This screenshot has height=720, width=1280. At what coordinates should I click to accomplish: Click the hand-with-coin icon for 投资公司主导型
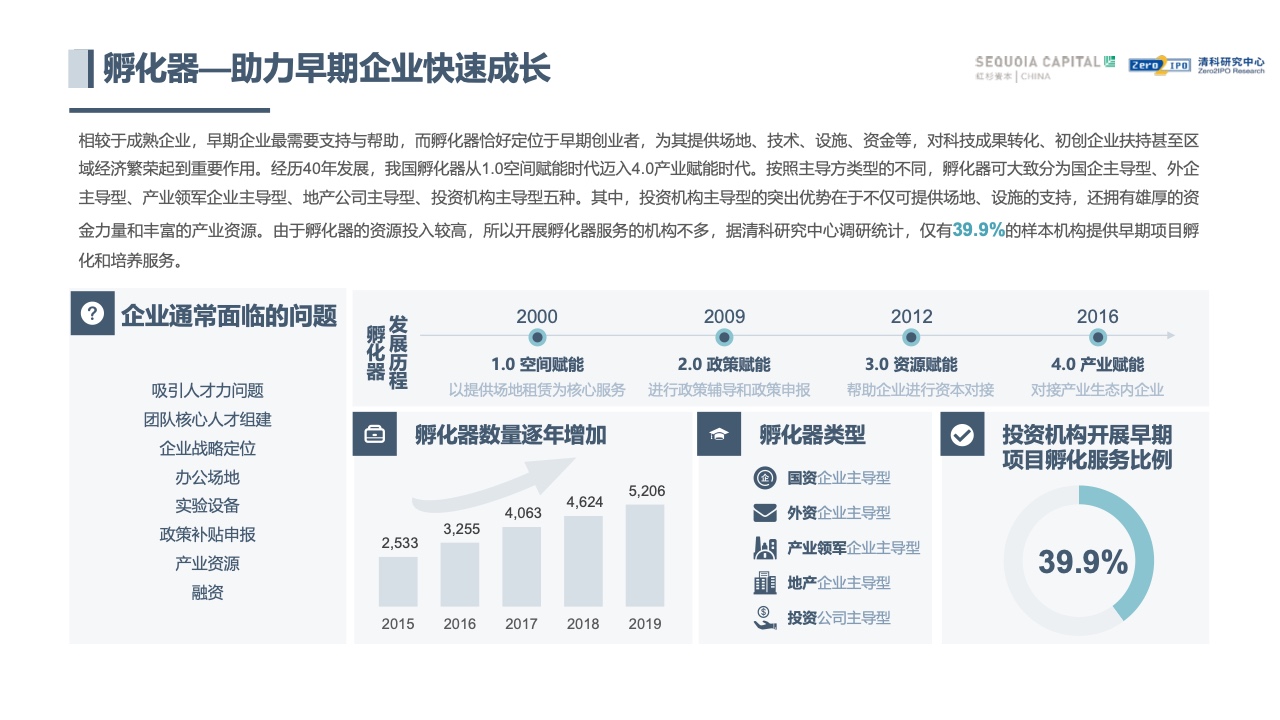pos(765,618)
